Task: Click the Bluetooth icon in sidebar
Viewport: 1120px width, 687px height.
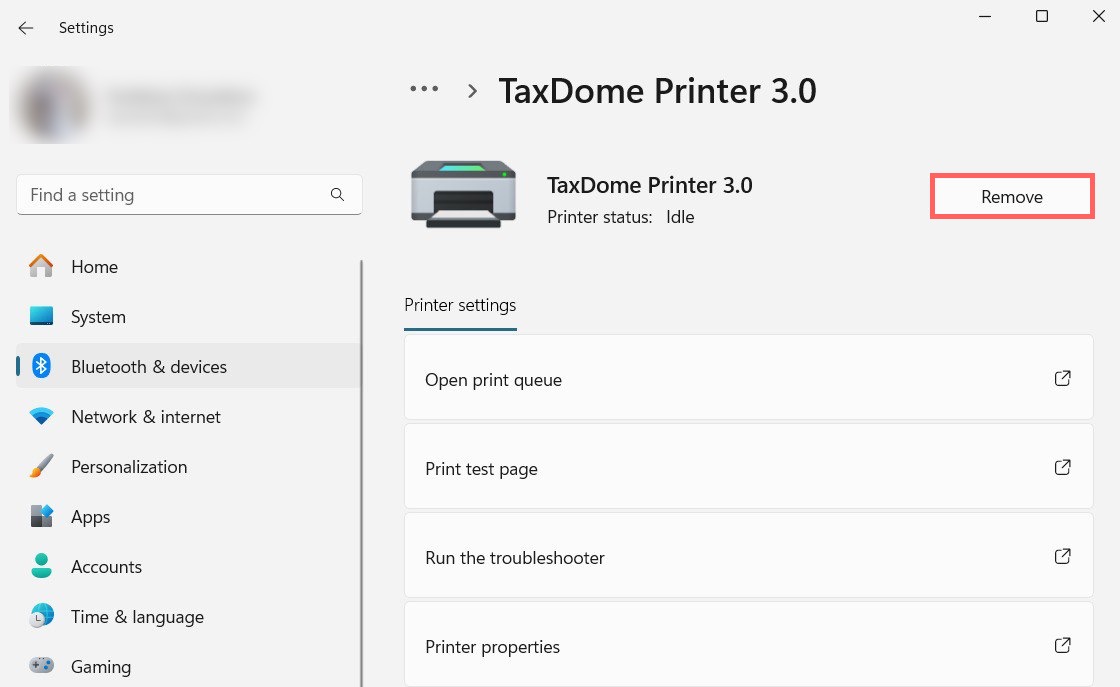Action: [41, 367]
